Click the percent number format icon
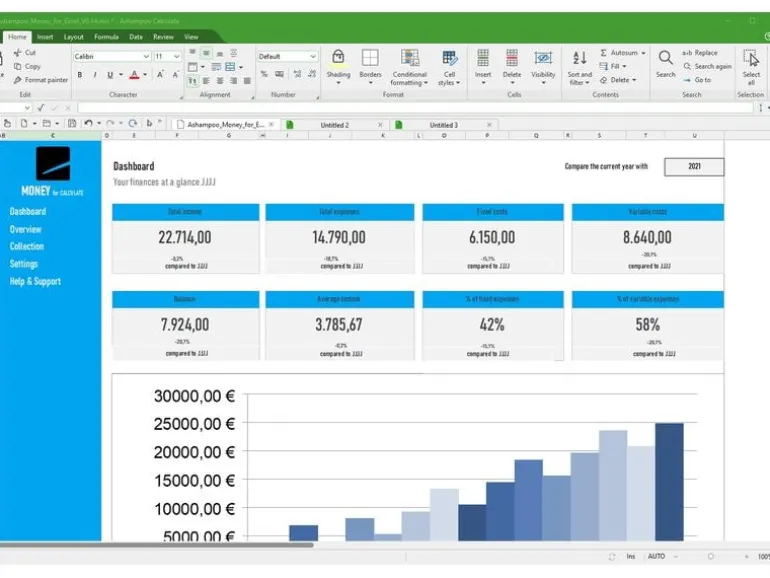Viewport: 770px width, 578px height. (x=264, y=74)
